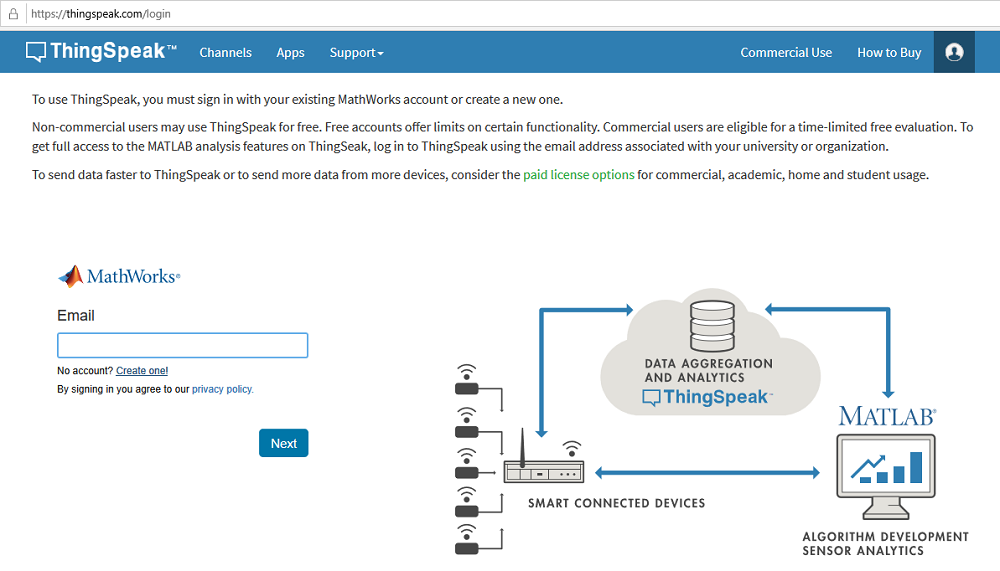Expand the Support dropdown

(x=357, y=53)
